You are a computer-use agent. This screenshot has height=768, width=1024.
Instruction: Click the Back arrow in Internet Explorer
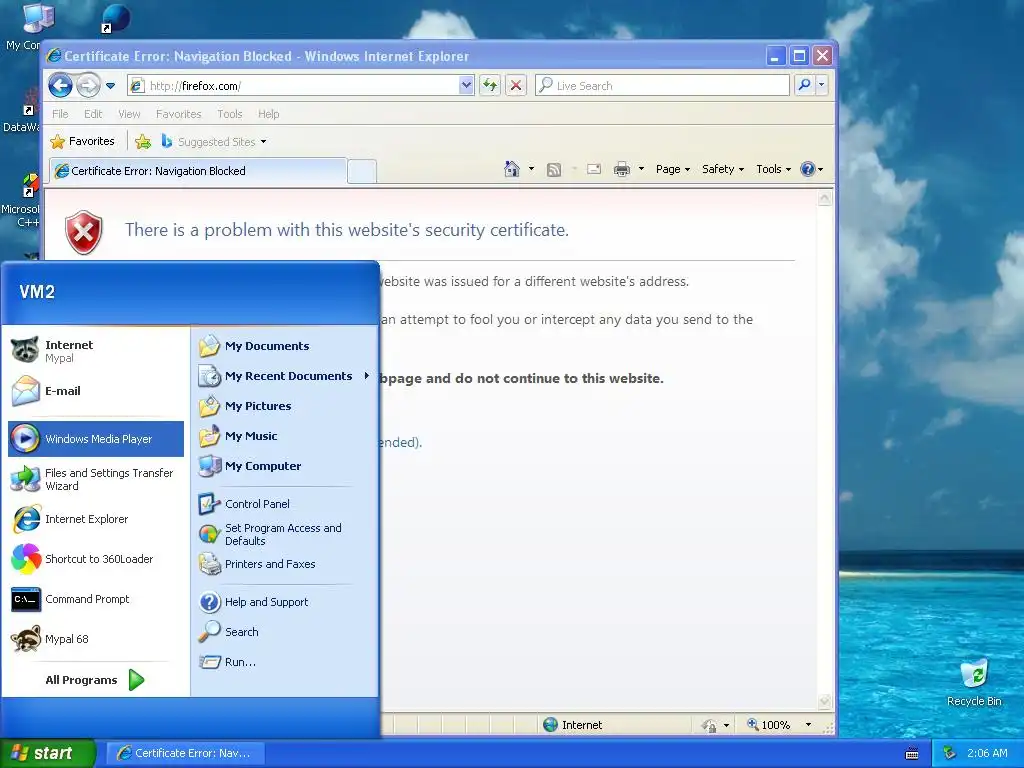tap(60, 86)
